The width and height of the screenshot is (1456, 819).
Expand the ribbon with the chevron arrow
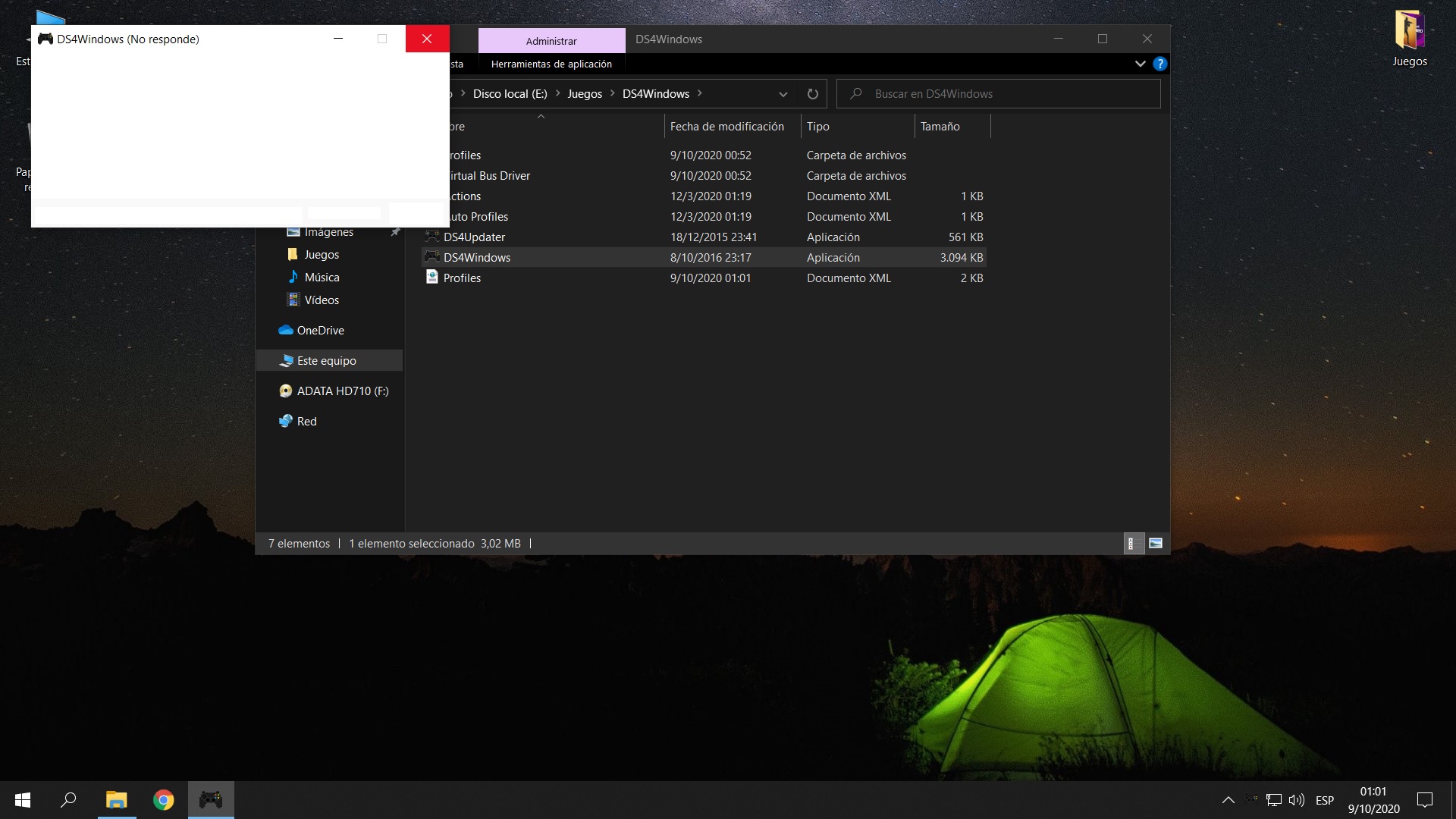(x=1140, y=64)
